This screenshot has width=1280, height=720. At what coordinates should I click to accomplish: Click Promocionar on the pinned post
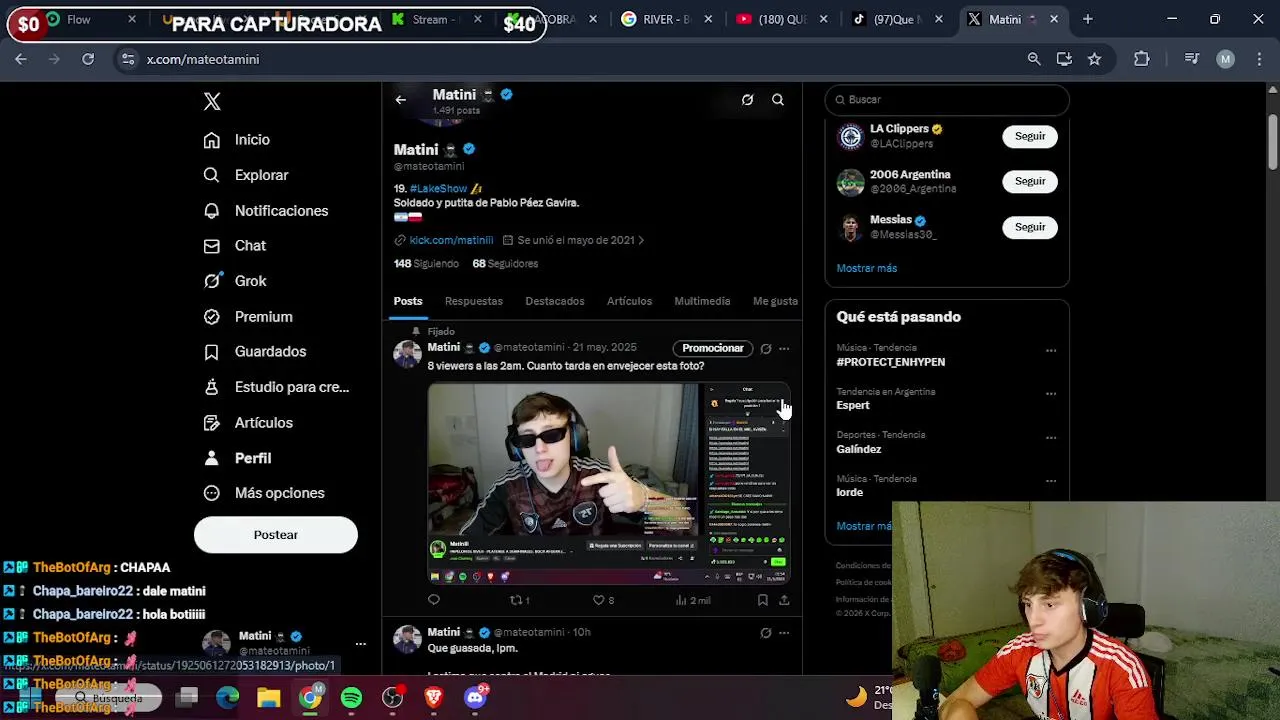(x=713, y=348)
